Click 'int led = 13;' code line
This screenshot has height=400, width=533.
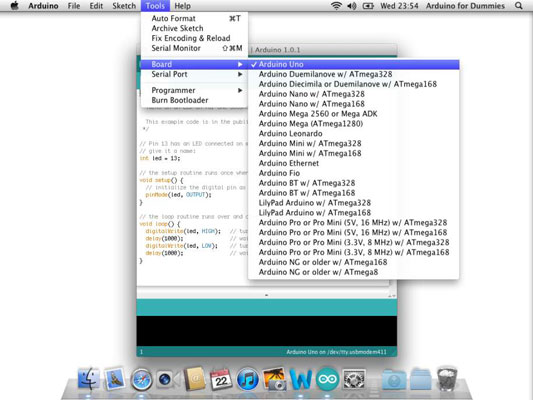pos(160,158)
